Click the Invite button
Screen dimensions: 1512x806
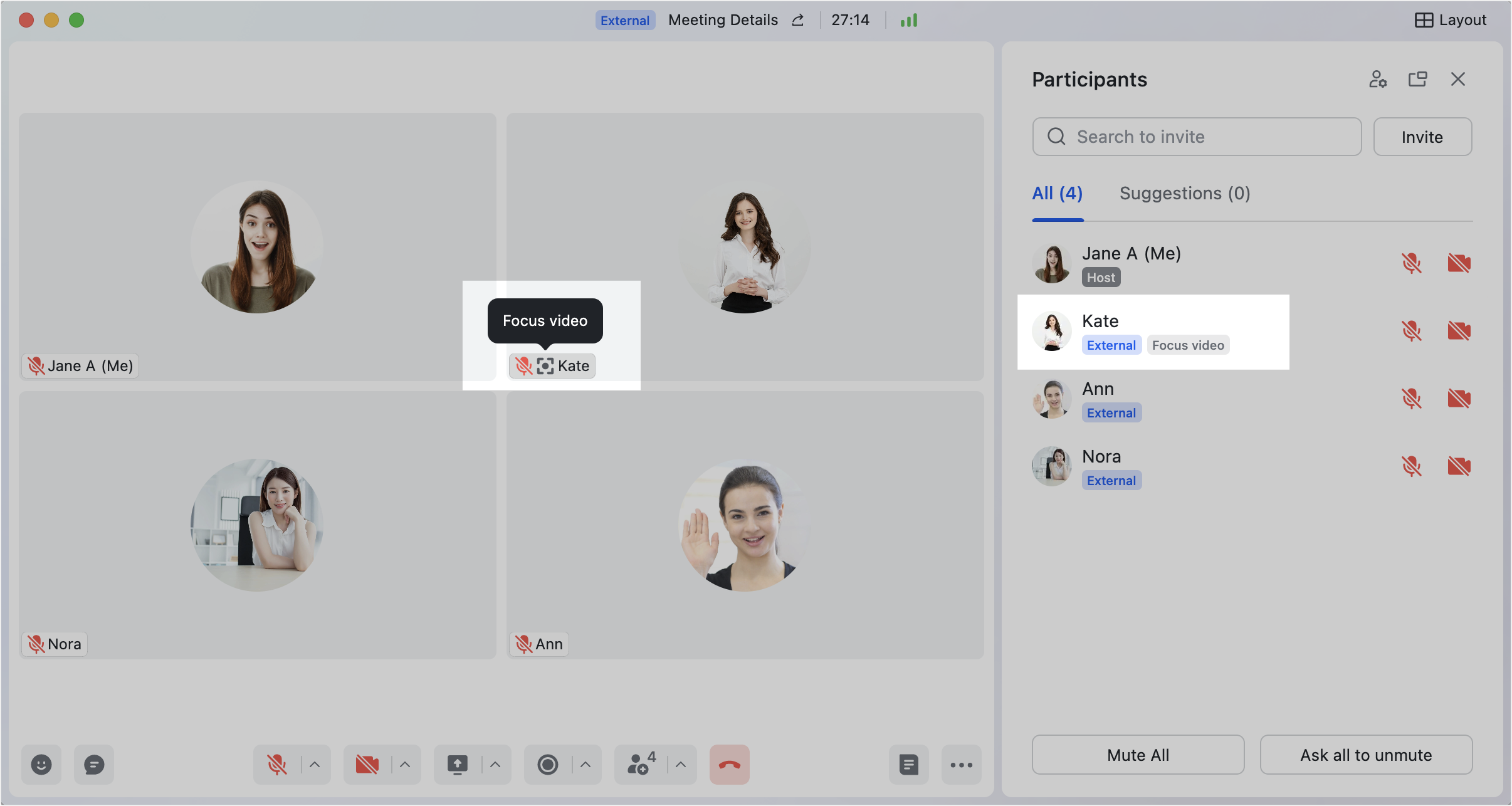click(x=1422, y=137)
